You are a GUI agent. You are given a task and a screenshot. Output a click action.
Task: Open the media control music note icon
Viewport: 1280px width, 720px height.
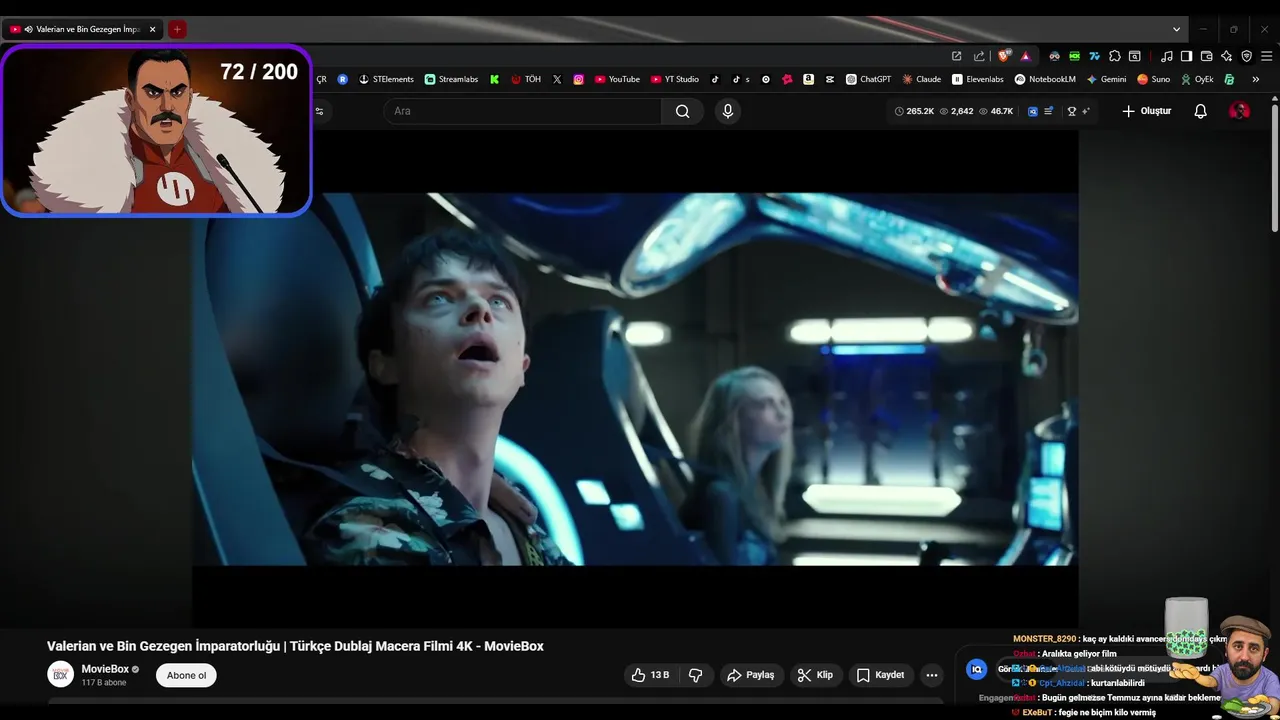point(1166,56)
